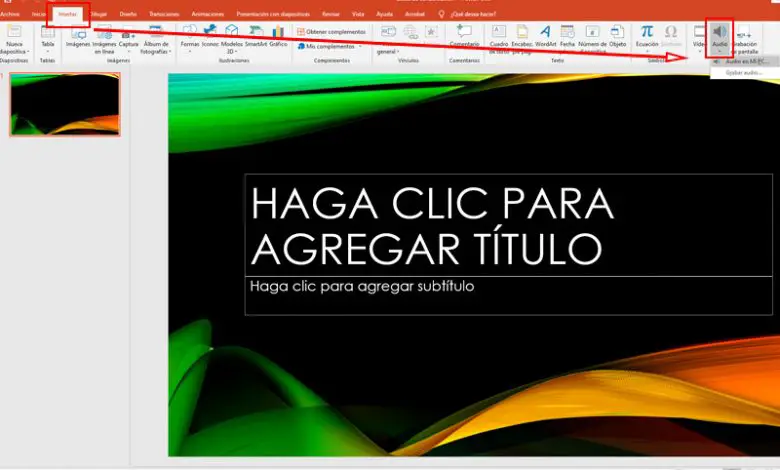Choose Audio en Mi PC from the menu

745,62
